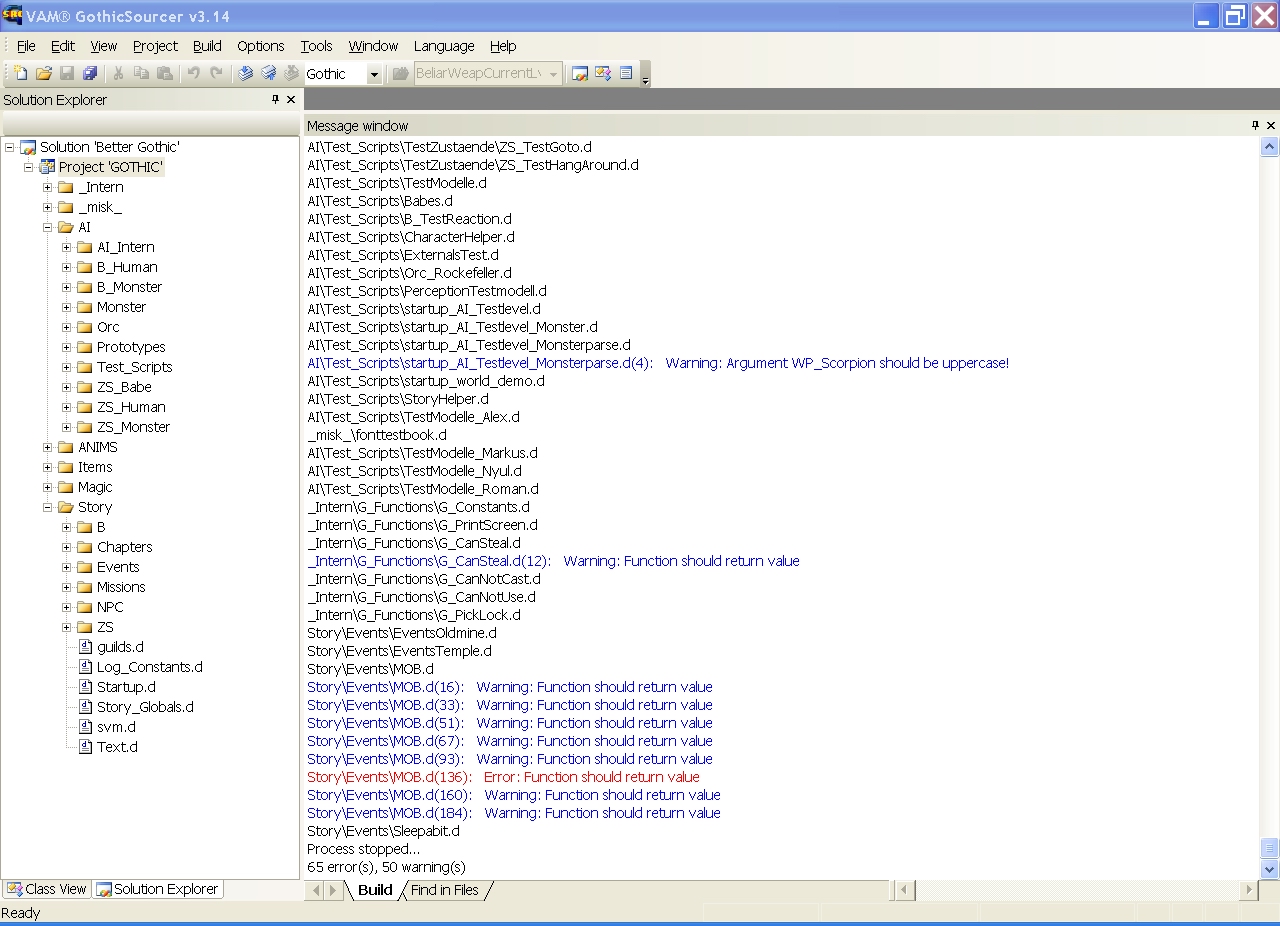Click the Class View toolbar icon
The height and width of the screenshot is (926, 1280).
coord(602,74)
